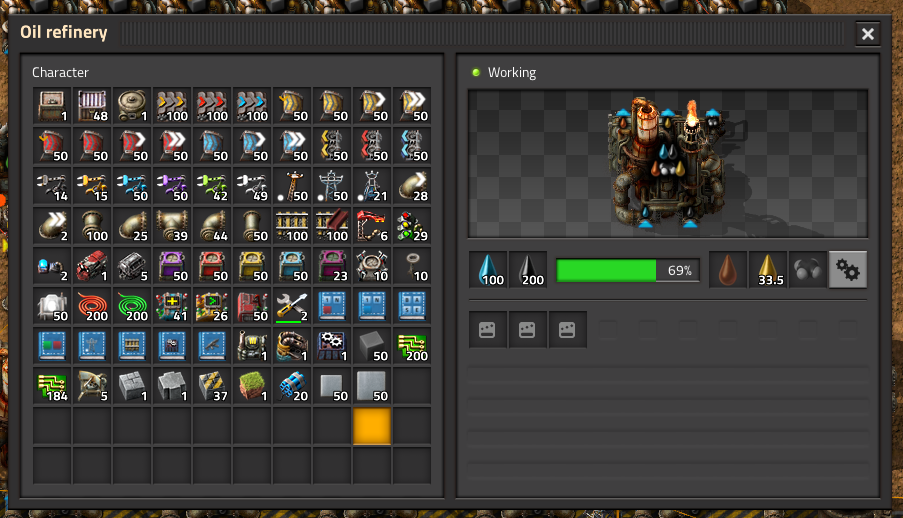Image resolution: width=903 pixels, height=518 pixels.
Task: Pick up the green circuit stack of 184
Action: [x=52, y=387]
